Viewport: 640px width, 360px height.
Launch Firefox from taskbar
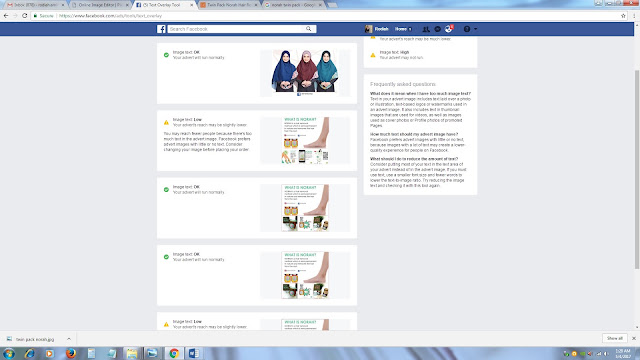[70, 353]
